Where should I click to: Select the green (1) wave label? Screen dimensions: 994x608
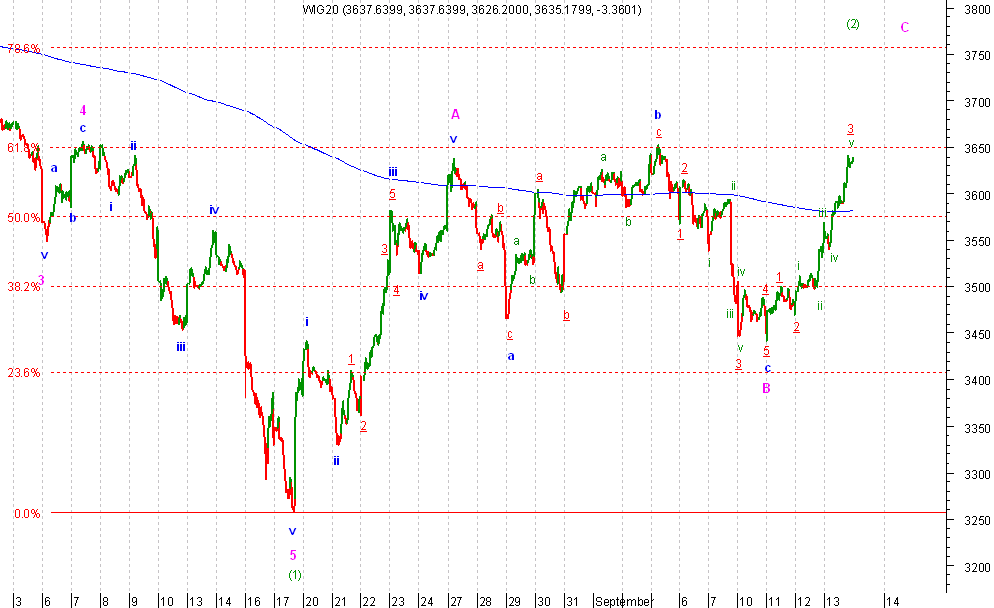click(295, 575)
